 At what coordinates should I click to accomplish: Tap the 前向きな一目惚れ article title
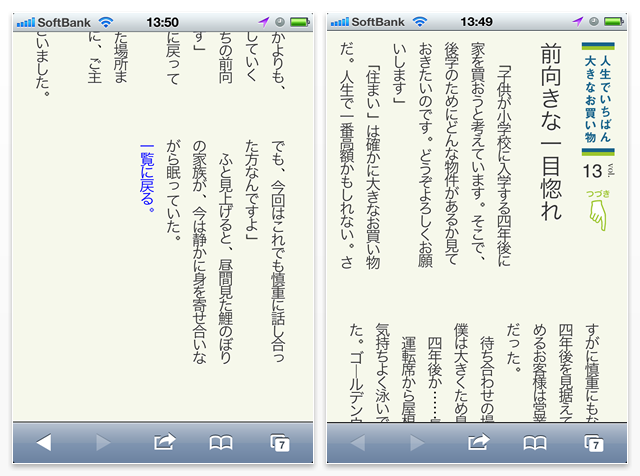[x=549, y=131]
